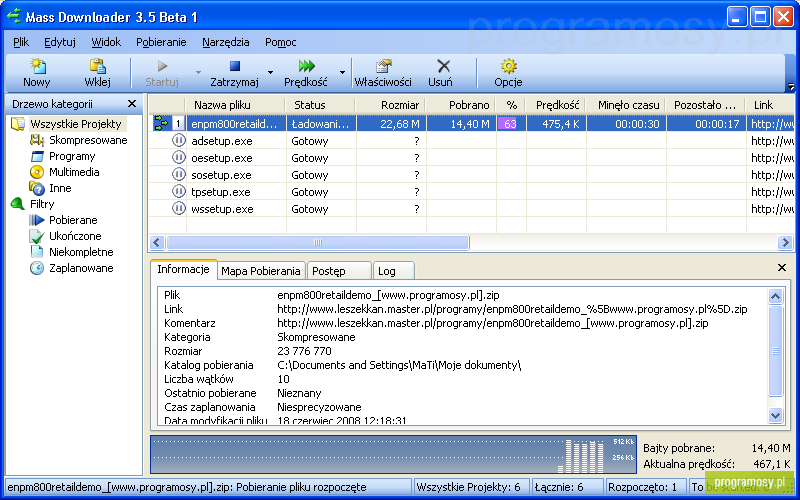Switch to Postęp tab
800x500 pixels.
pyautogui.click(x=339, y=271)
